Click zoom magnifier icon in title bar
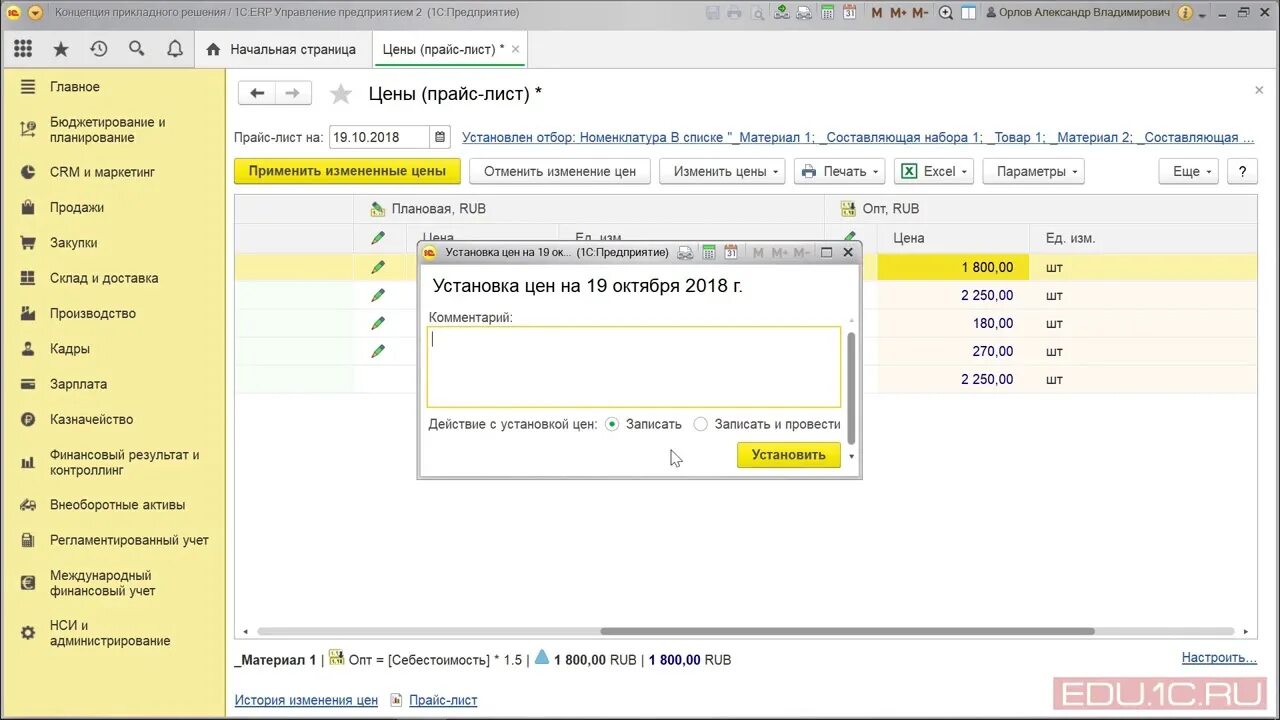 pyautogui.click(x=945, y=12)
